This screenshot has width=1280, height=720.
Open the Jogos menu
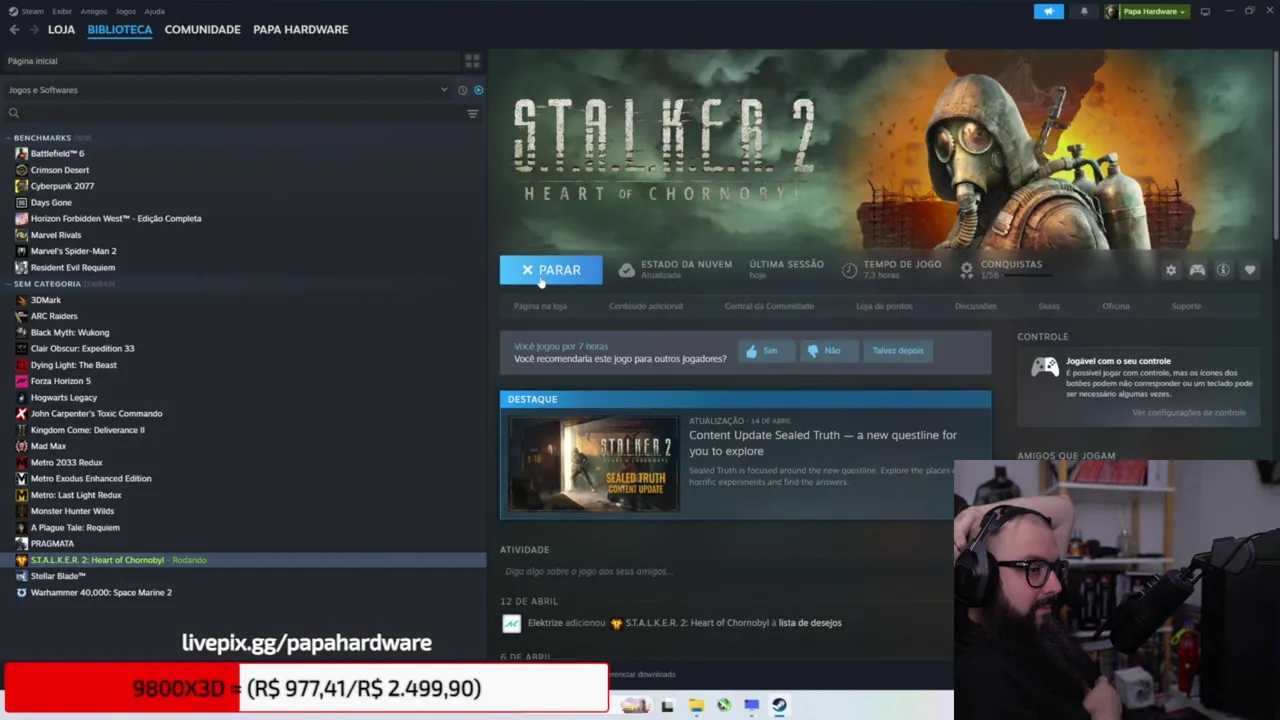[126, 12]
